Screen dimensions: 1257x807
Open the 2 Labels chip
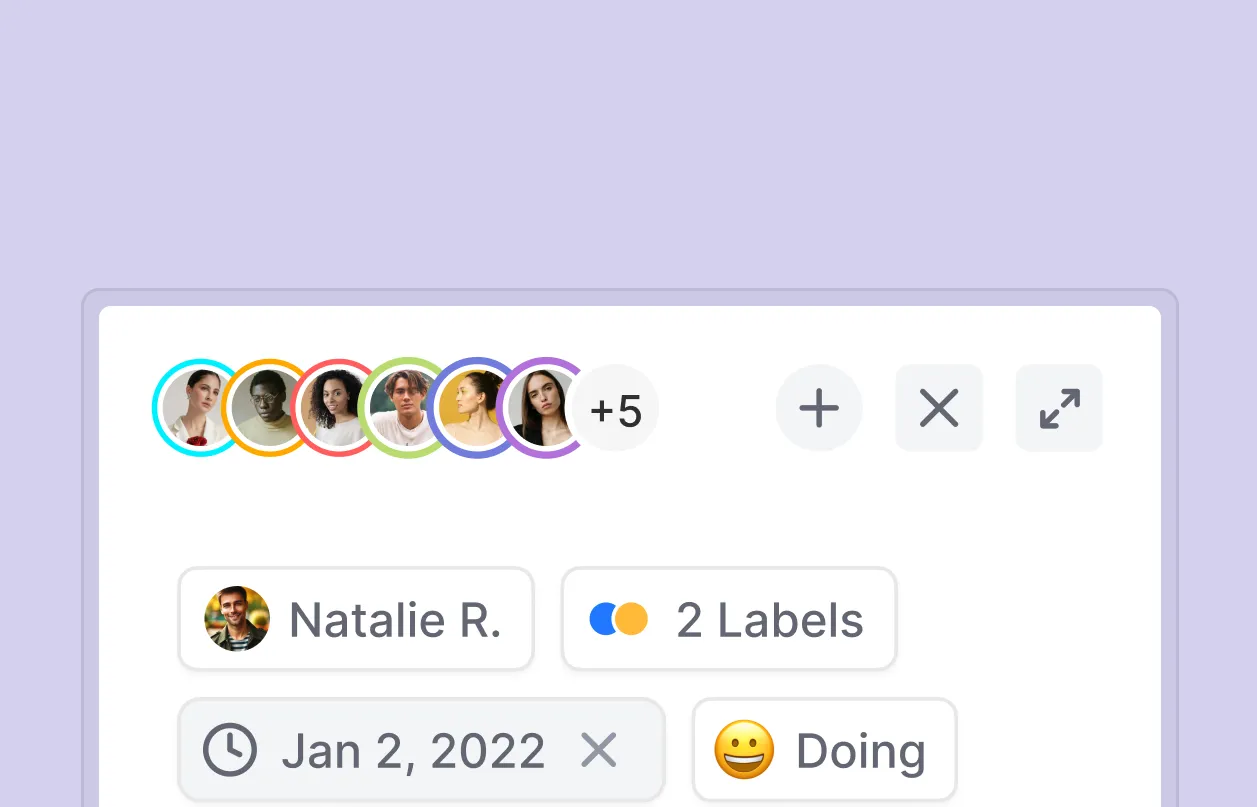click(x=729, y=619)
